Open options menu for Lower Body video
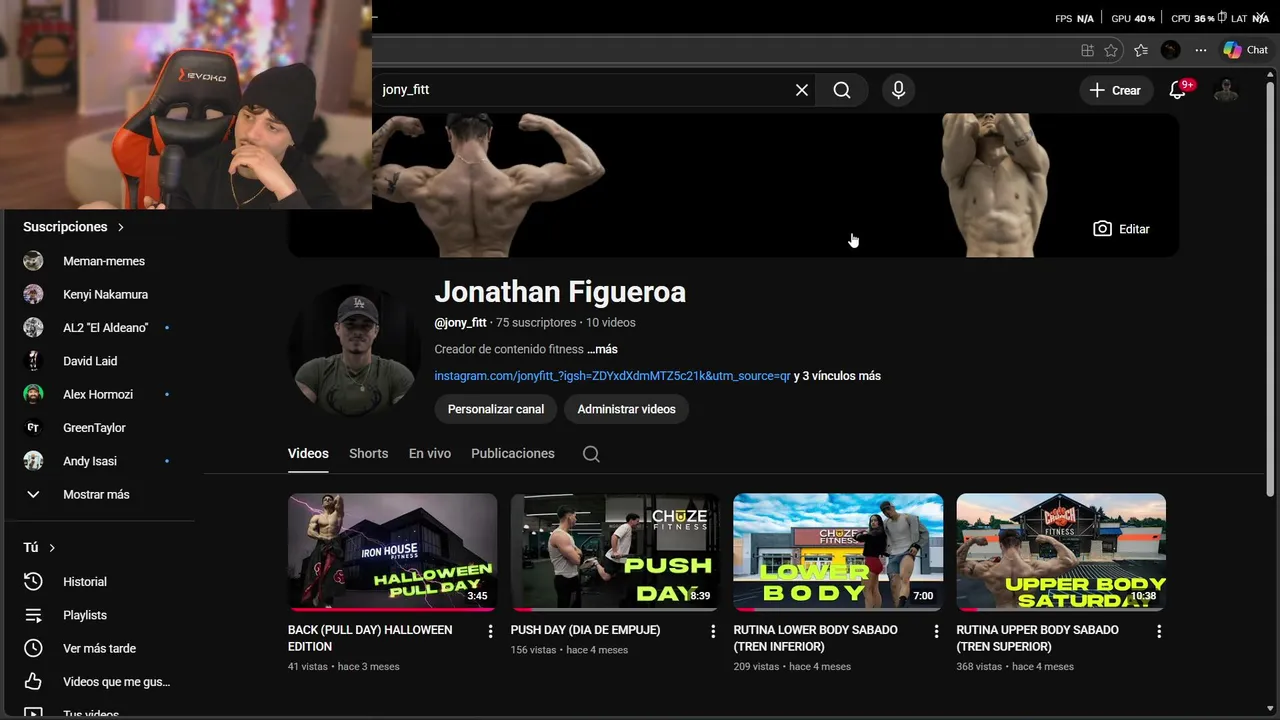 click(936, 631)
